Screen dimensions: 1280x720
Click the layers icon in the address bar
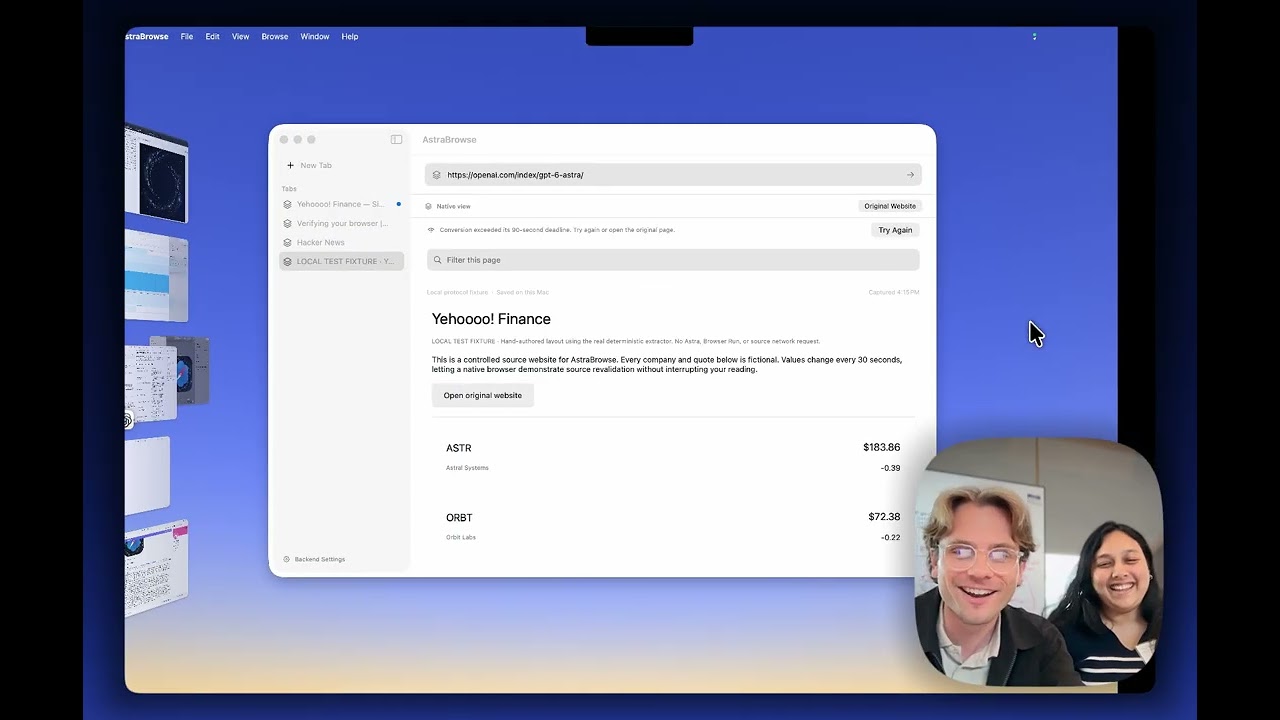click(436, 175)
